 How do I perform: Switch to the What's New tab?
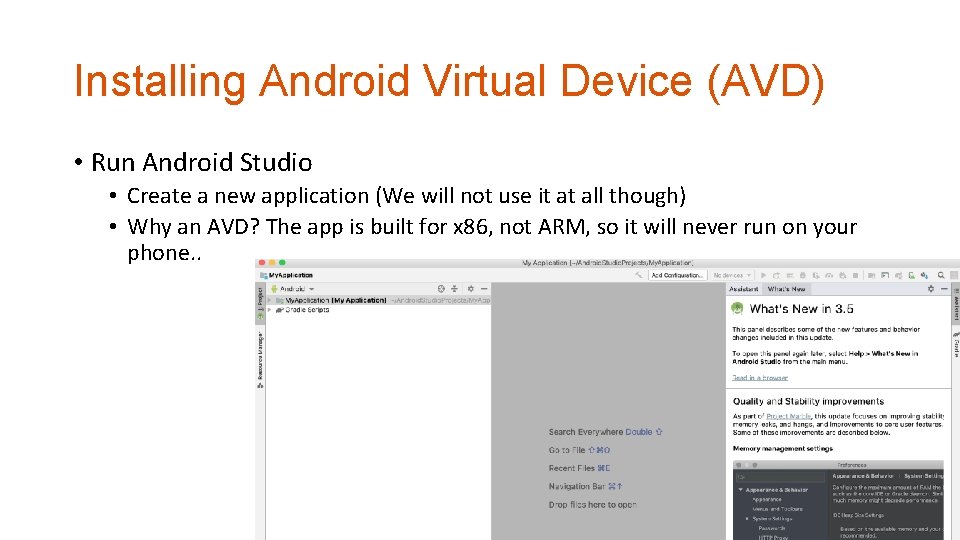[787, 289]
